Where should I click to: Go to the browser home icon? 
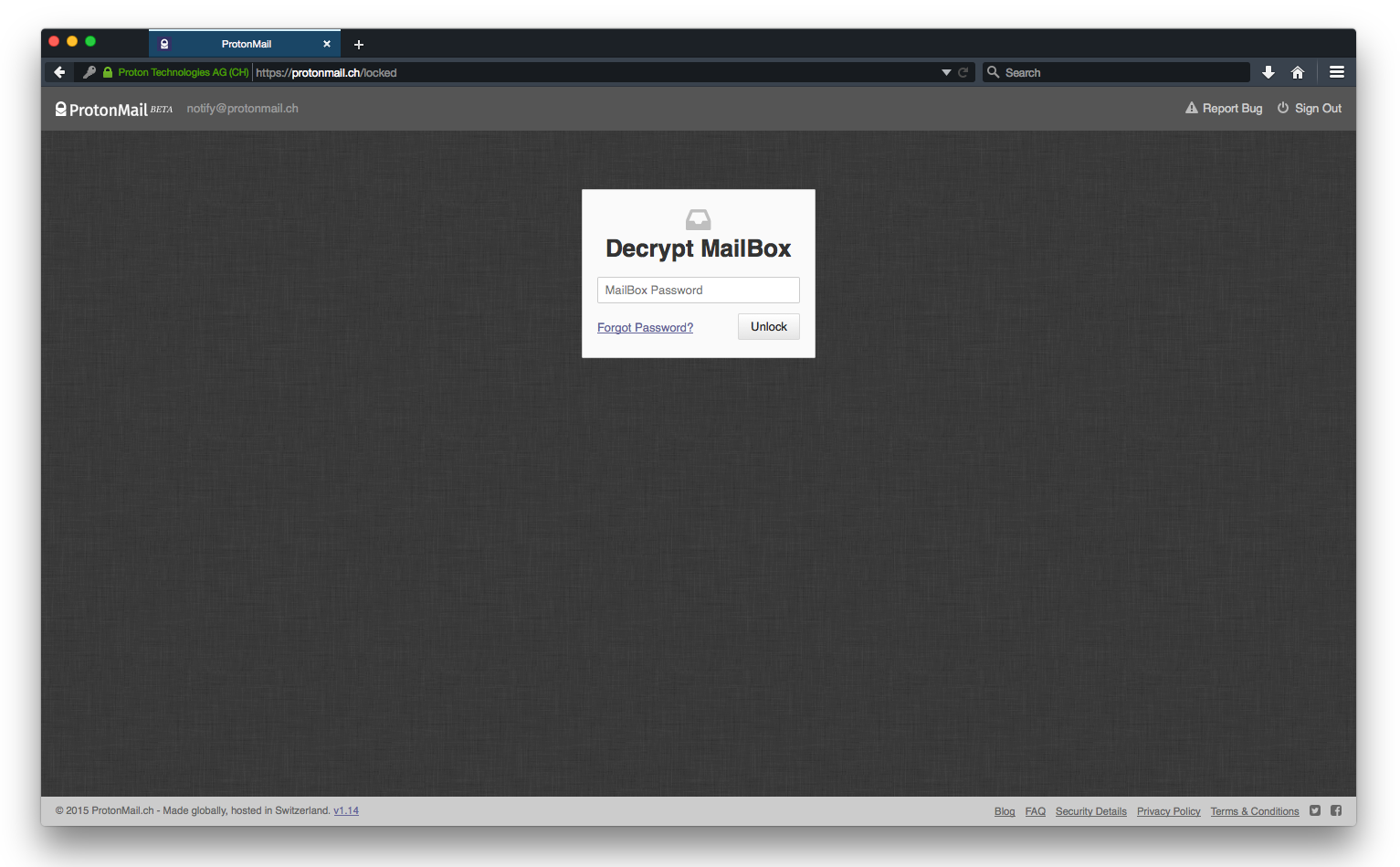coord(1298,72)
